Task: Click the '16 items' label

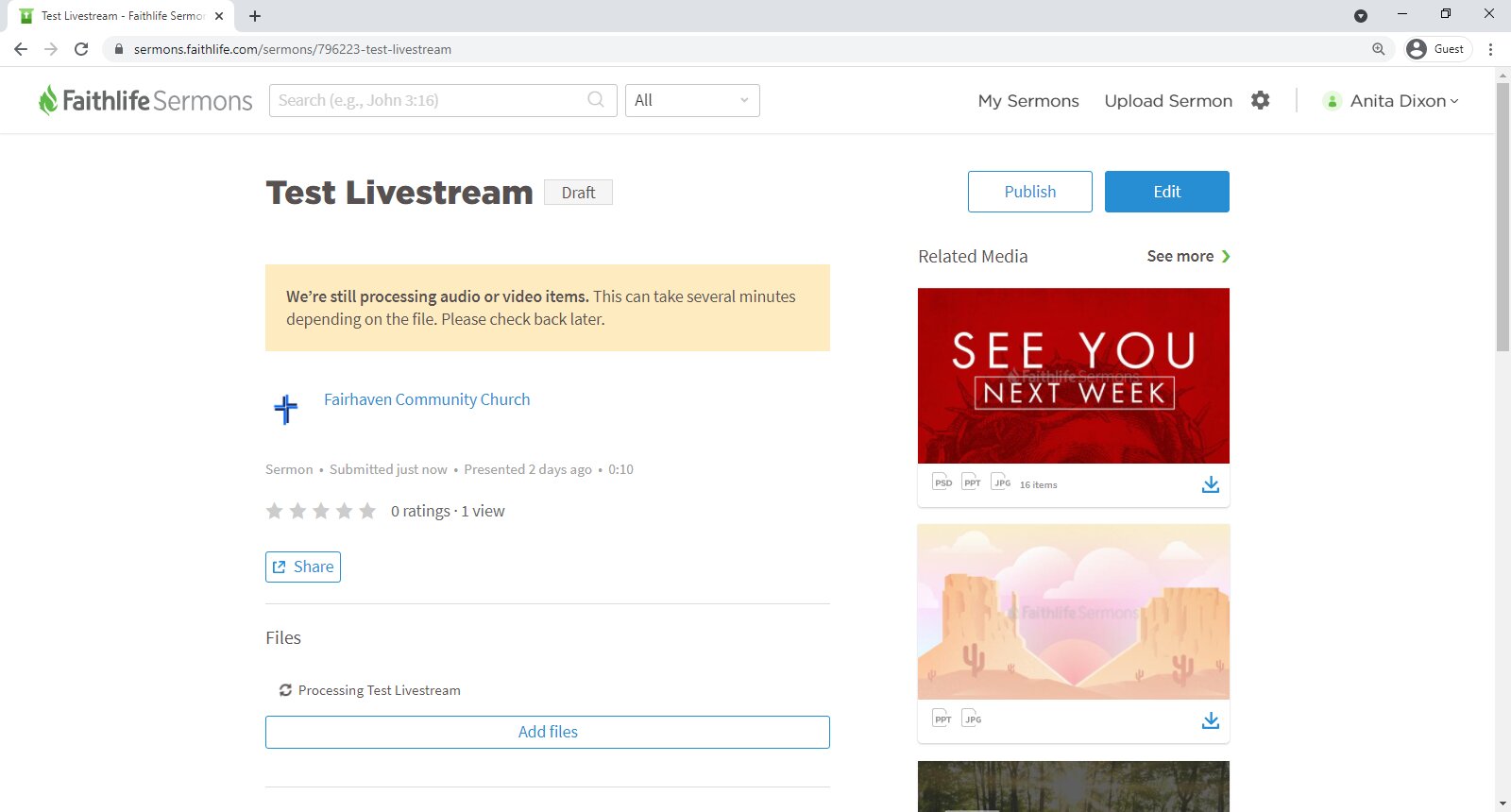Action: click(1039, 484)
